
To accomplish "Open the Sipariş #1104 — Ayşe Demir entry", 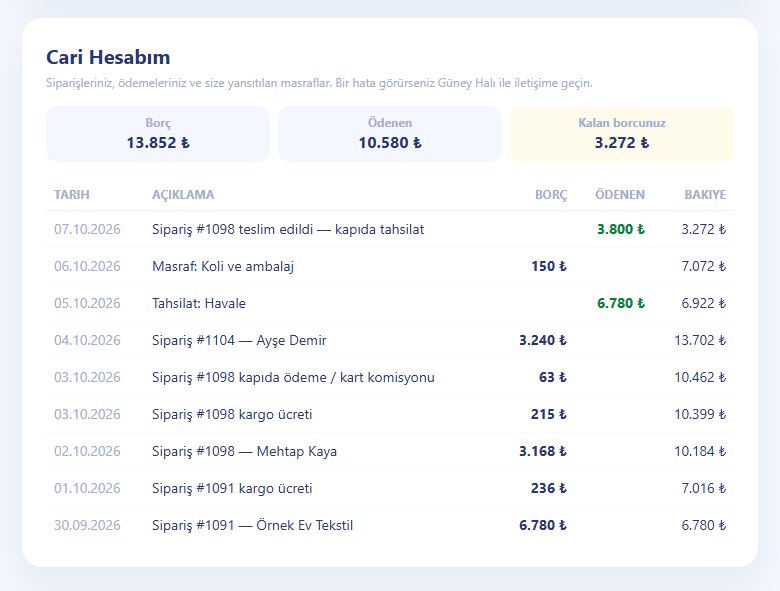I will coord(390,340).
